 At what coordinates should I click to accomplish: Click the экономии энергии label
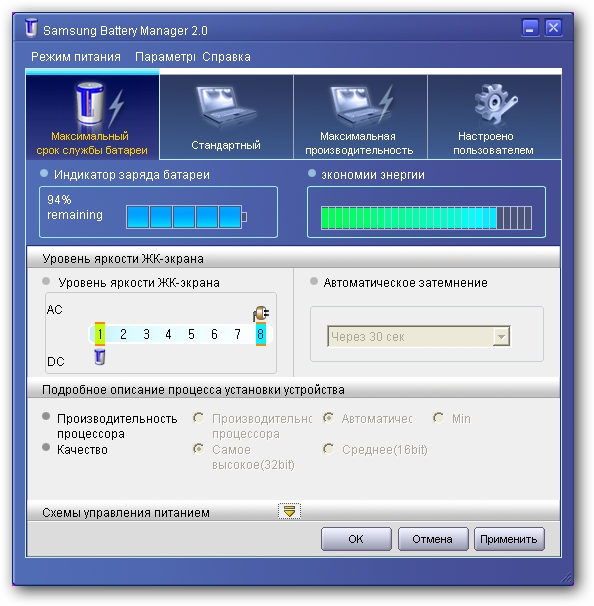pyautogui.click(x=373, y=175)
